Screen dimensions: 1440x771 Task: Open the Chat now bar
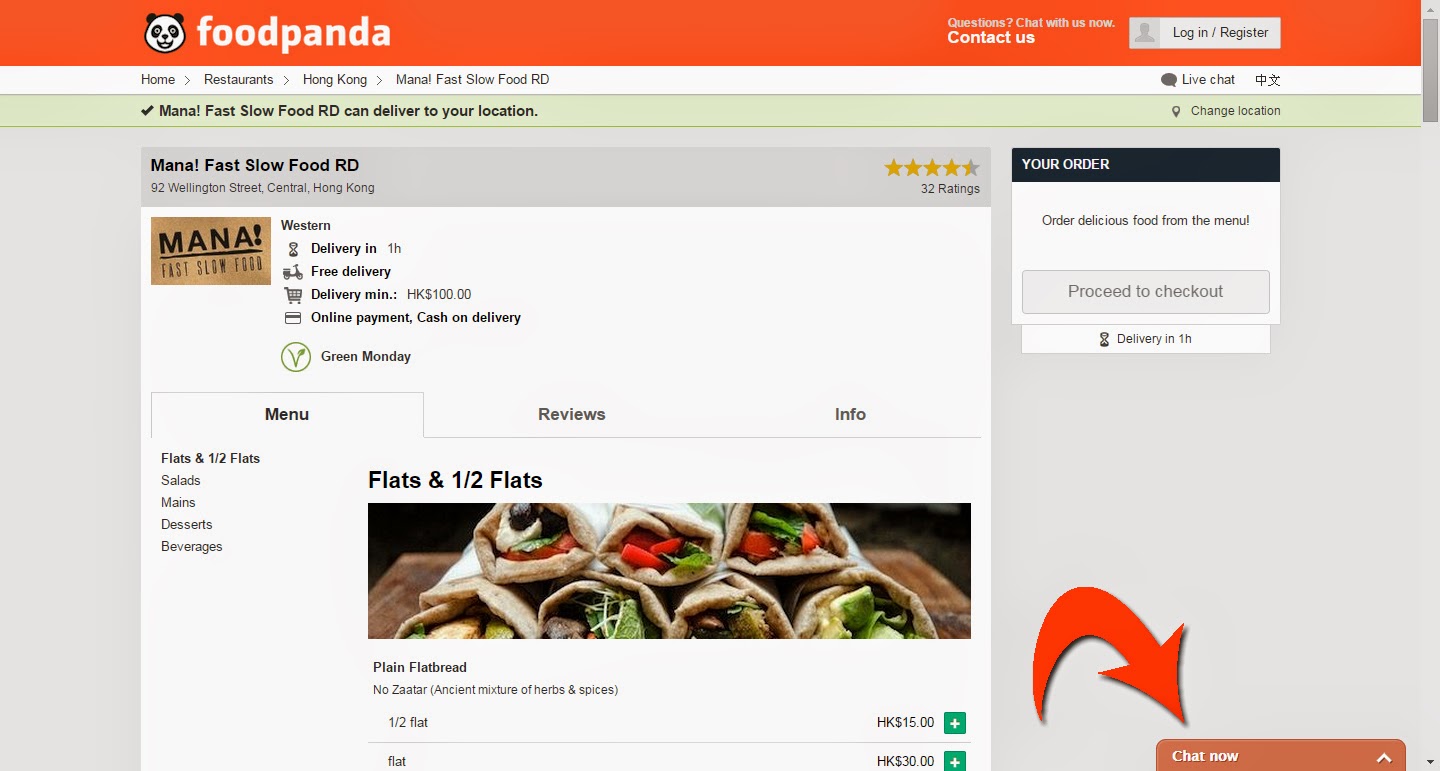point(1281,756)
